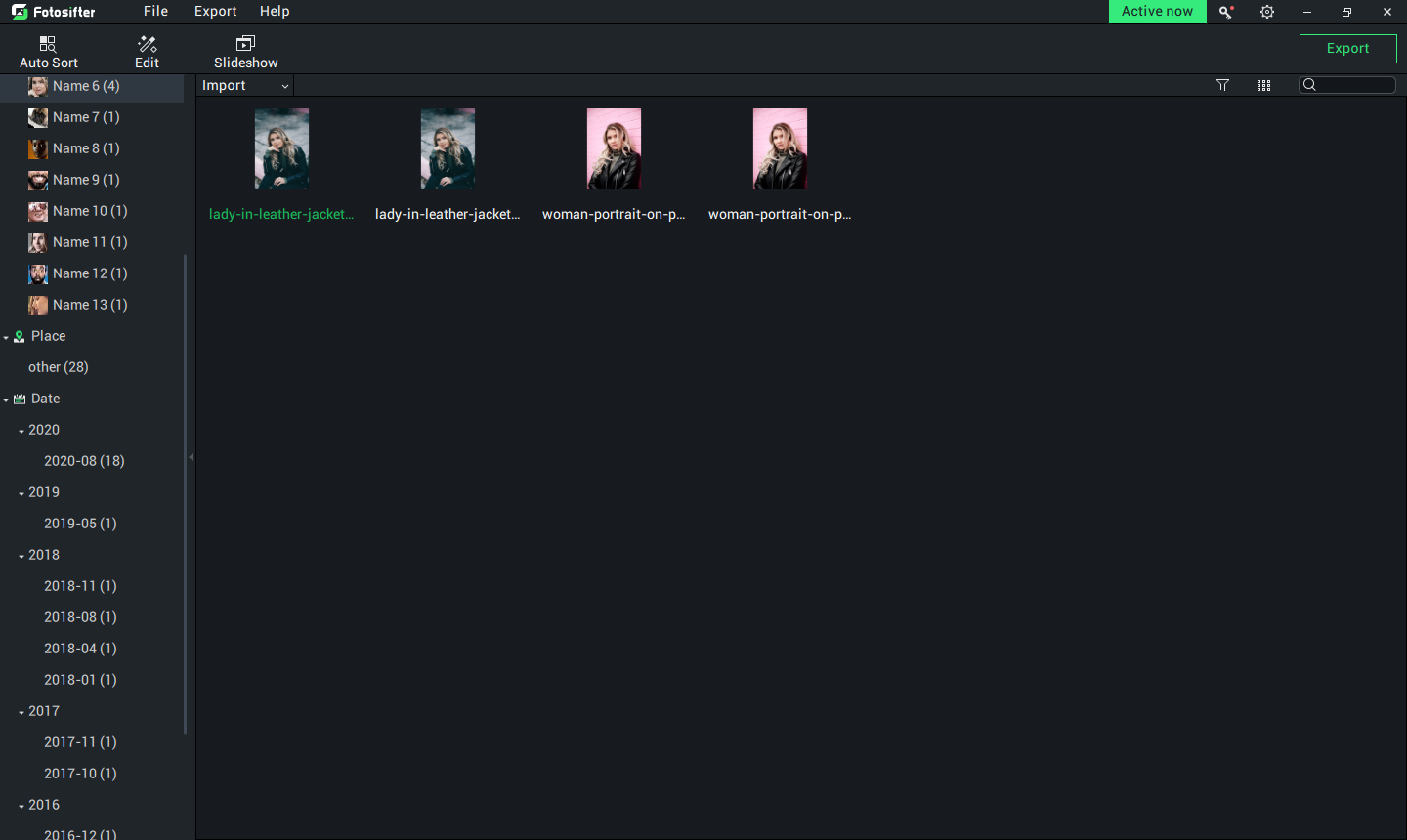Open the settings gear

pos(1267,12)
